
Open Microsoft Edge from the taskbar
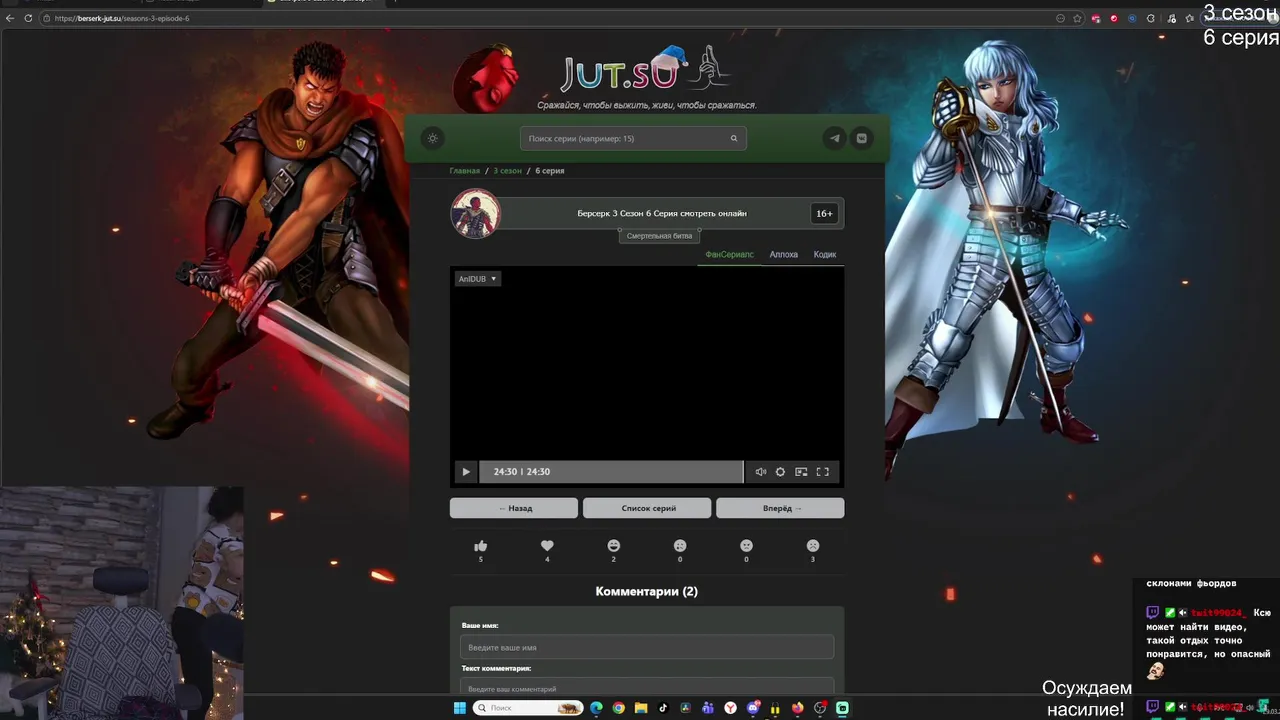(597, 708)
